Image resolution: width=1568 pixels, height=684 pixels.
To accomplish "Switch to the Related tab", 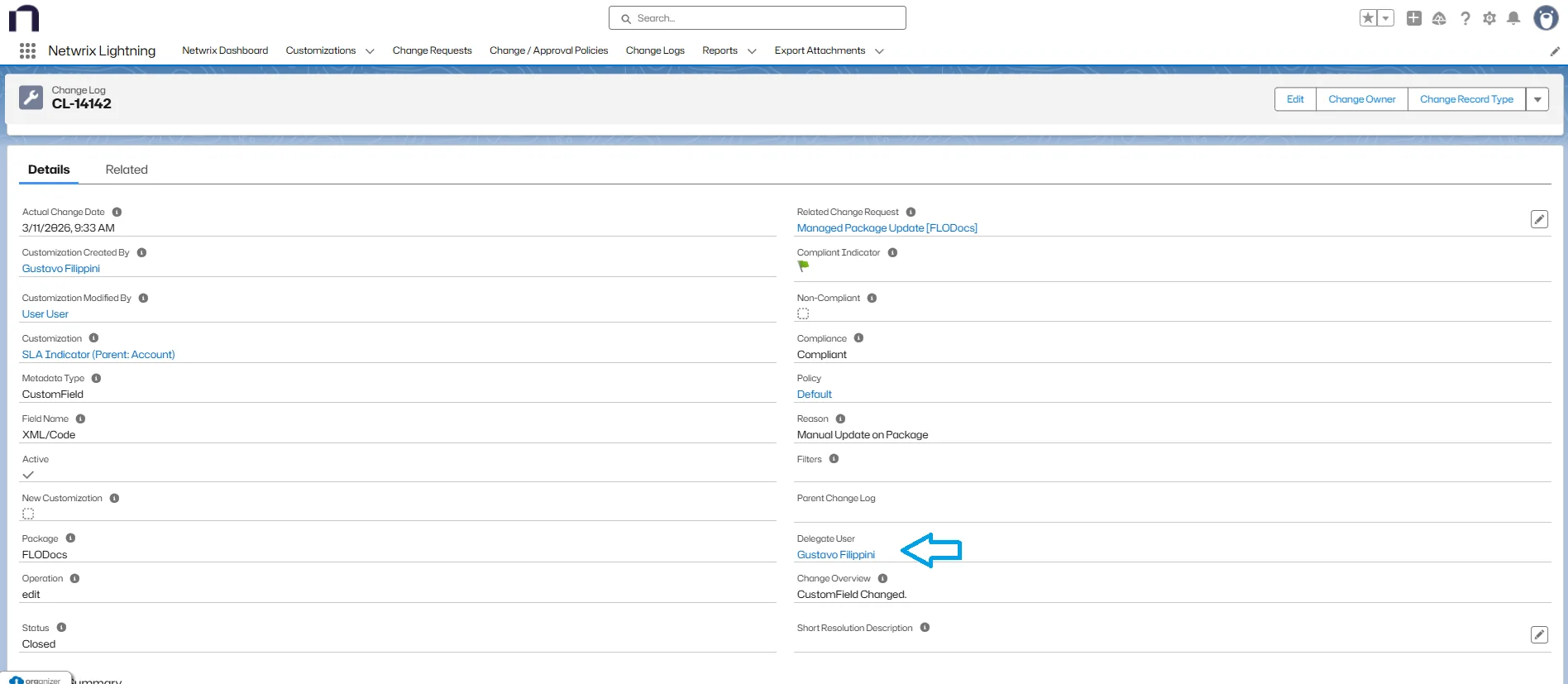I will [127, 170].
